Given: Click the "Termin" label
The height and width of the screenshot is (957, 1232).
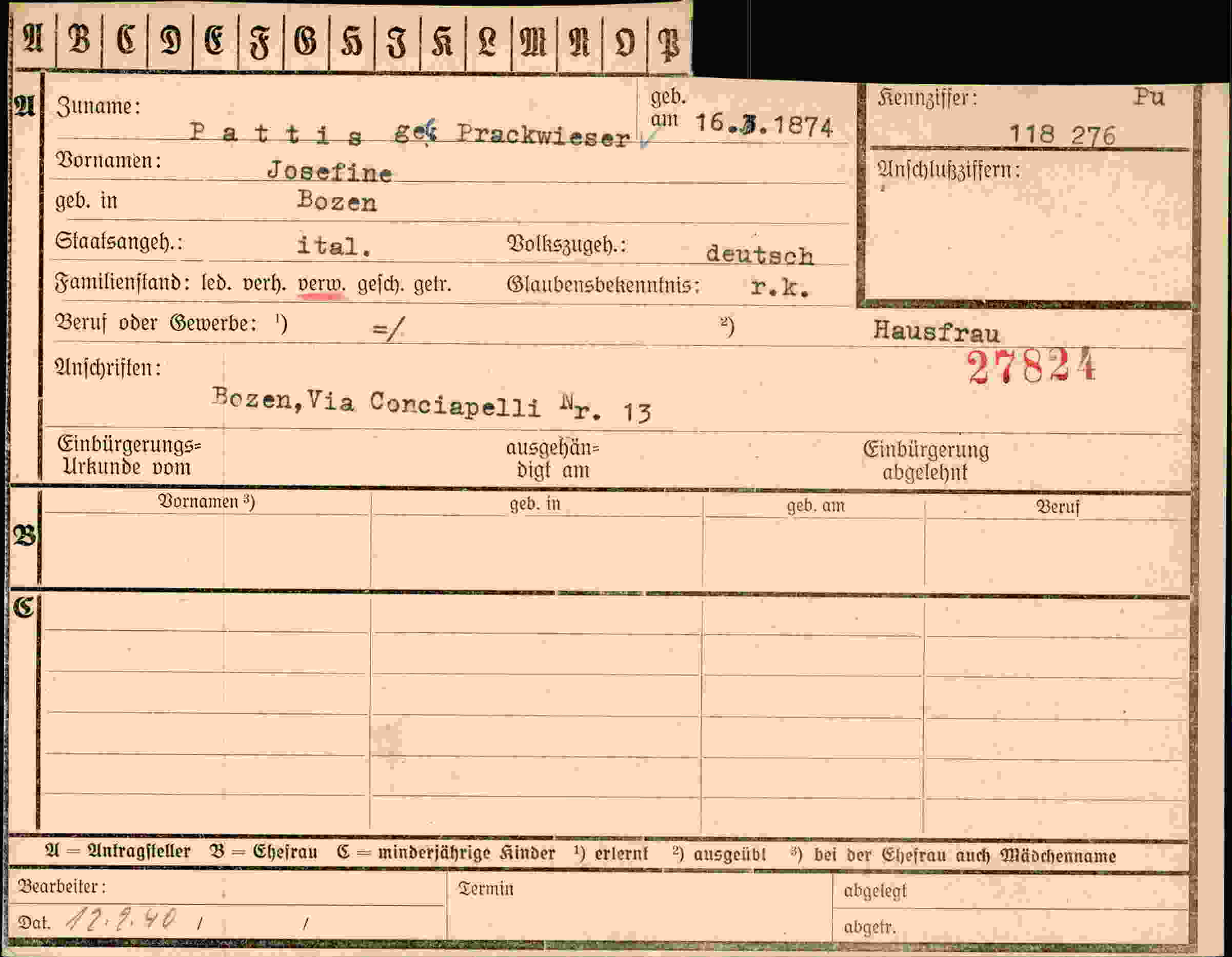Looking at the screenshot, I should (486, 889).
